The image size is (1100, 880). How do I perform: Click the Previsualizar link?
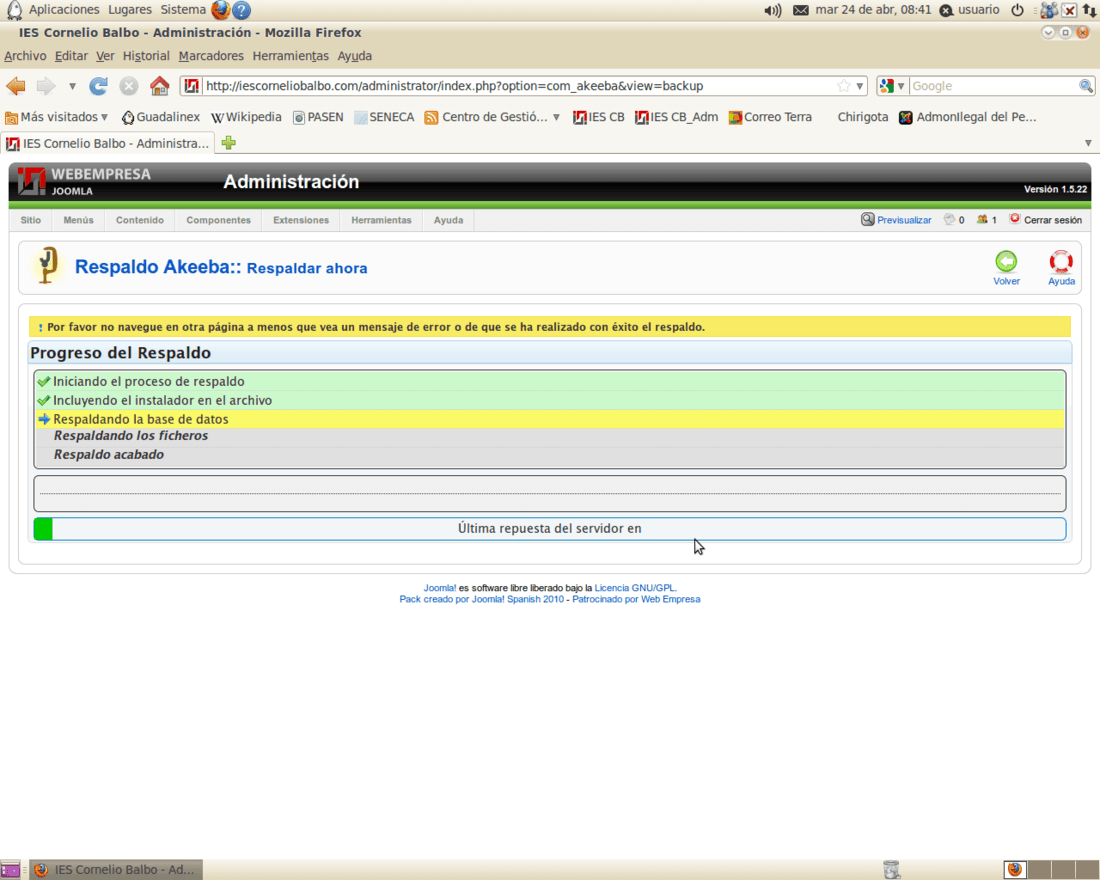[x=897, y=220]
